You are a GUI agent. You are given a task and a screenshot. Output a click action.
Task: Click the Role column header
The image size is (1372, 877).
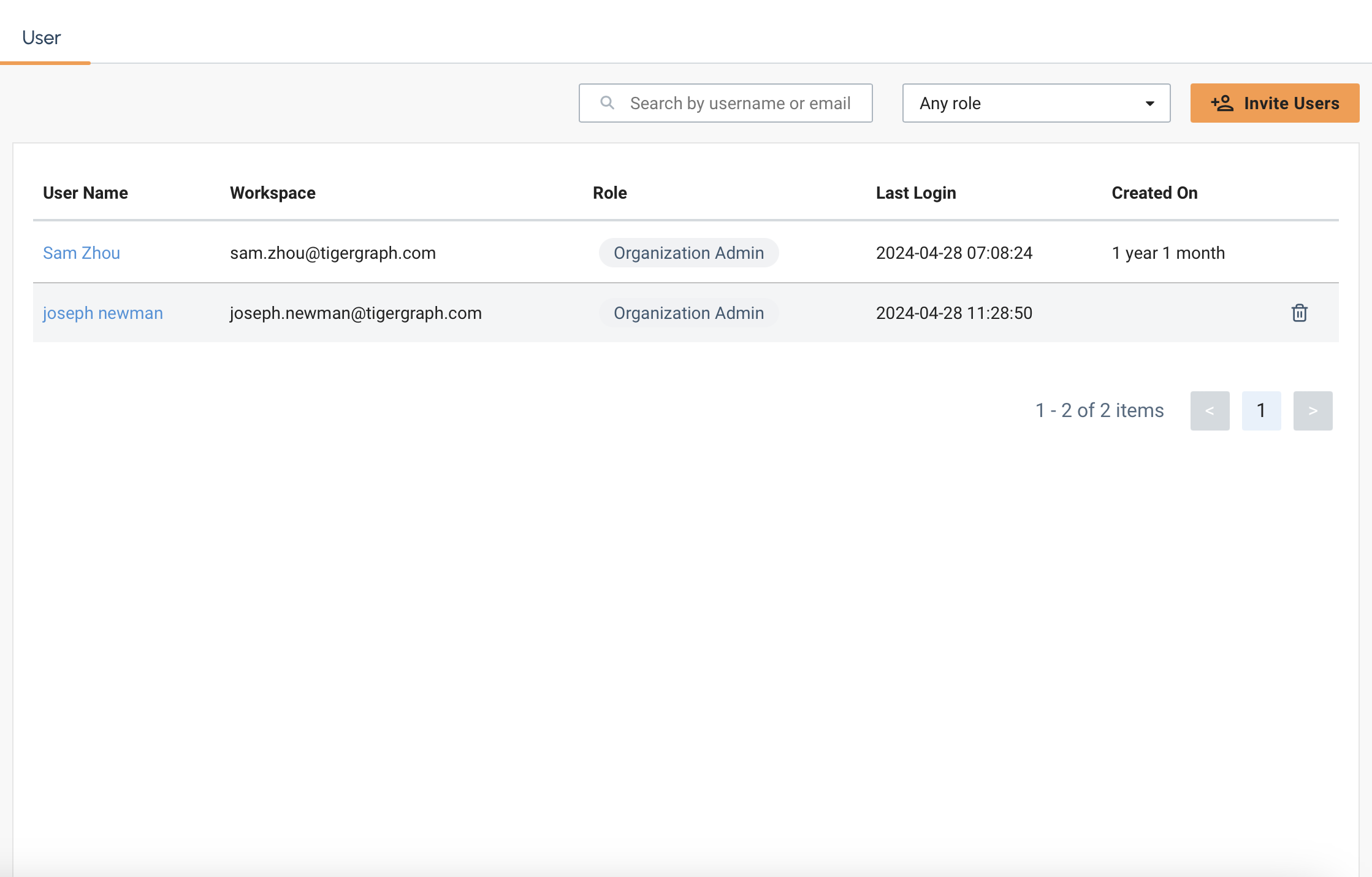[x=609, y=193]
